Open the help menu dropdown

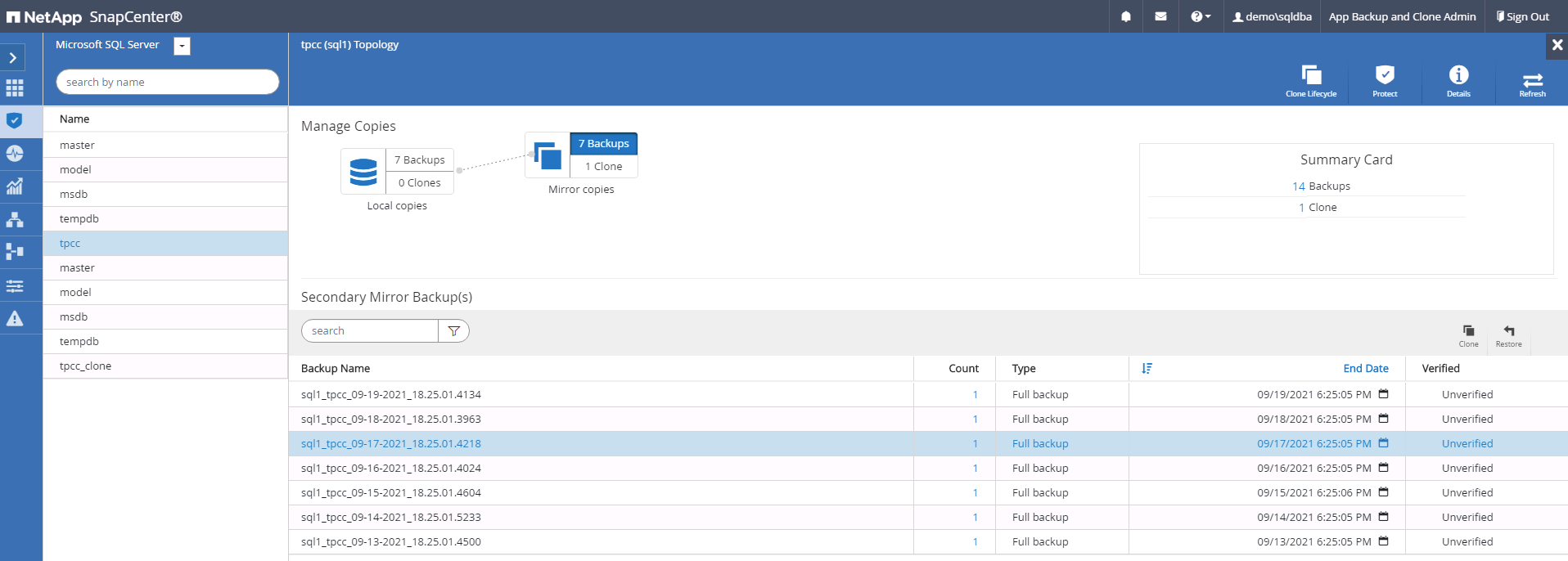point(1201,16)
